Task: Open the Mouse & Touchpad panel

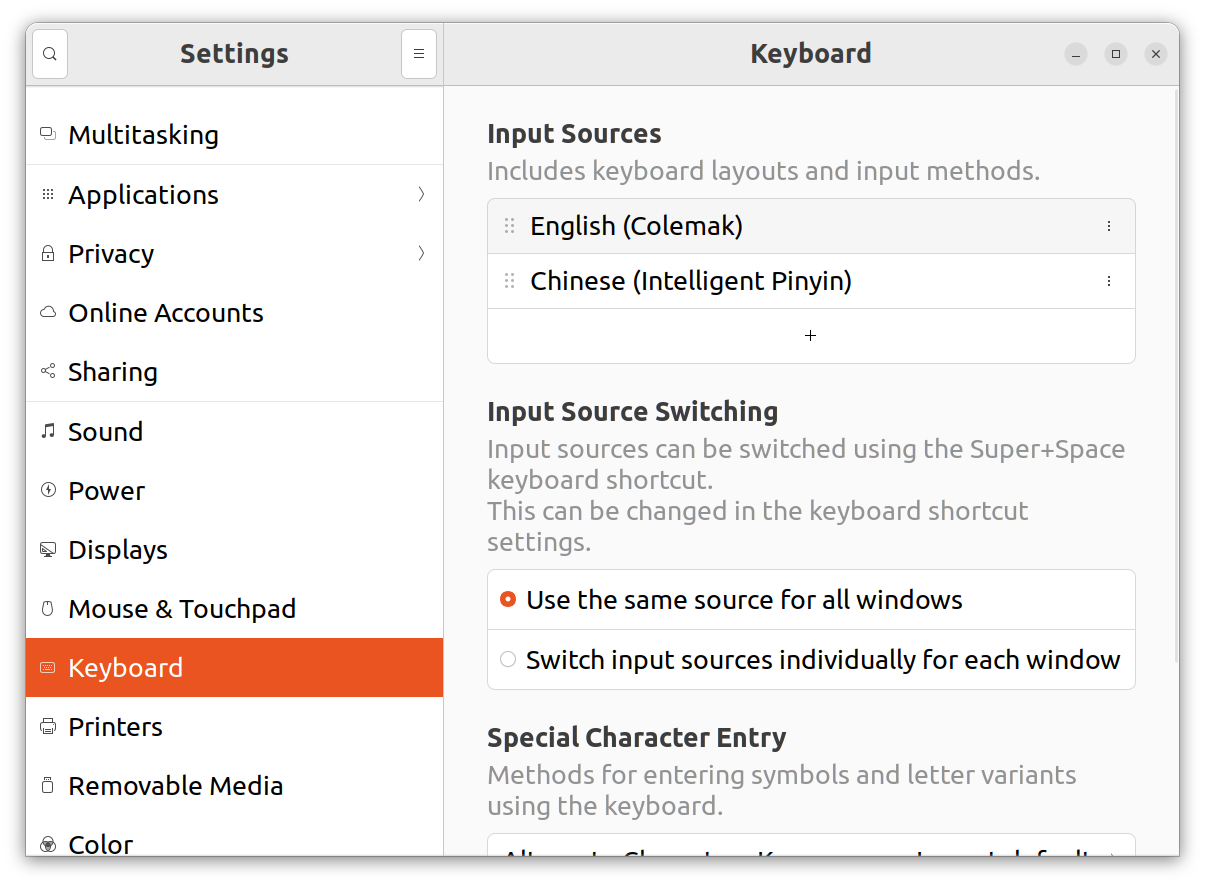Action: [x=234, y=609]
